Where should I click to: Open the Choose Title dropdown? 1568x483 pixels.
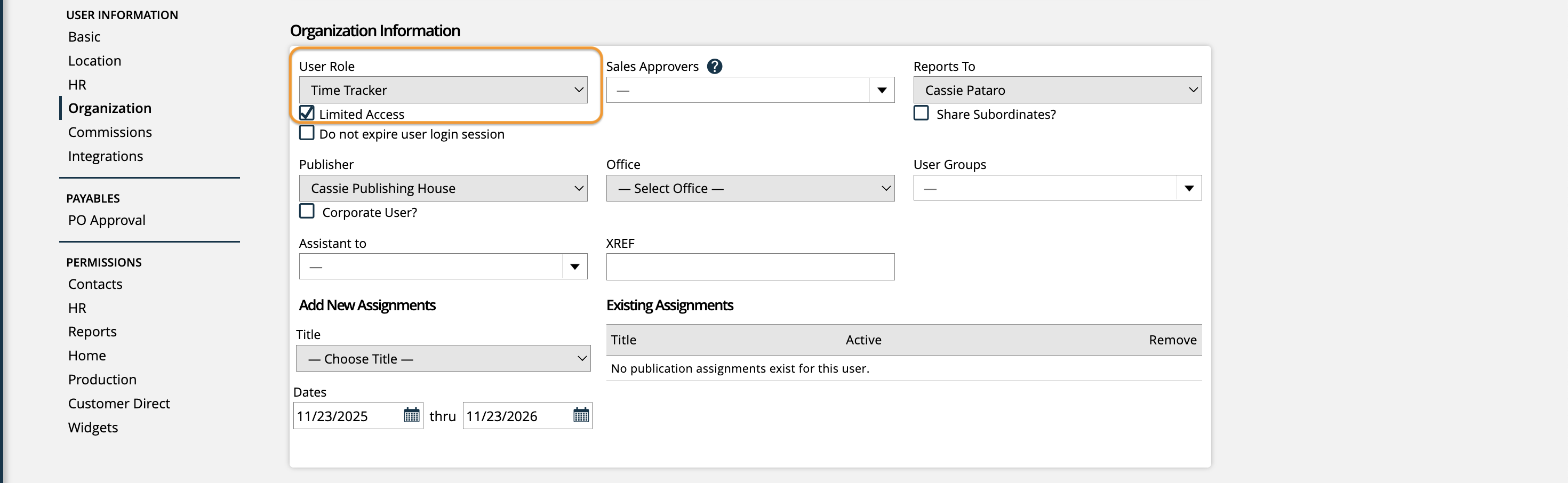tap(443, 359)
